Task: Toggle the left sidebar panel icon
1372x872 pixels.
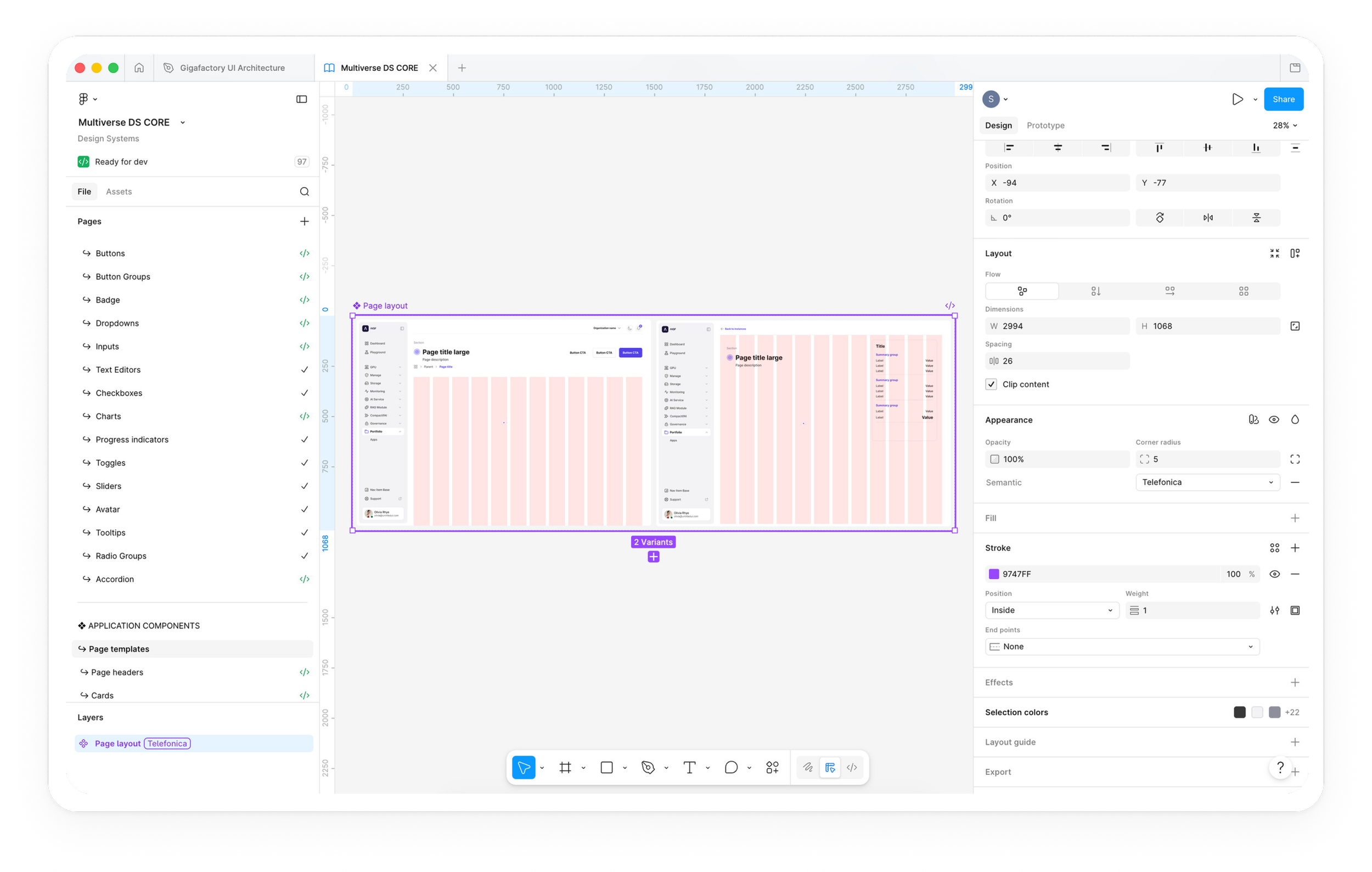Action: click(301, 99)
